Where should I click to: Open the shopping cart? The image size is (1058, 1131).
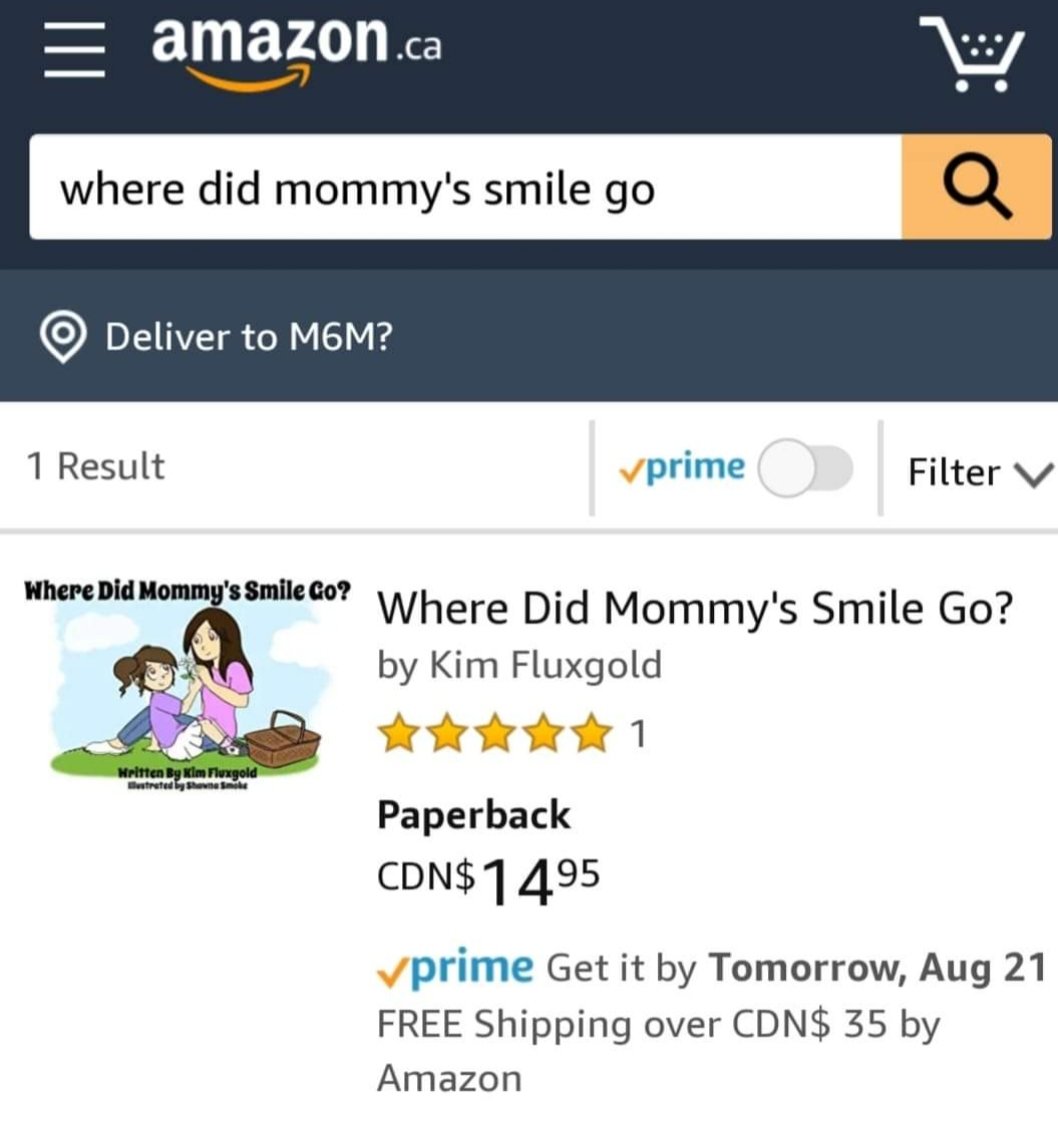click(x=970, y=55)
